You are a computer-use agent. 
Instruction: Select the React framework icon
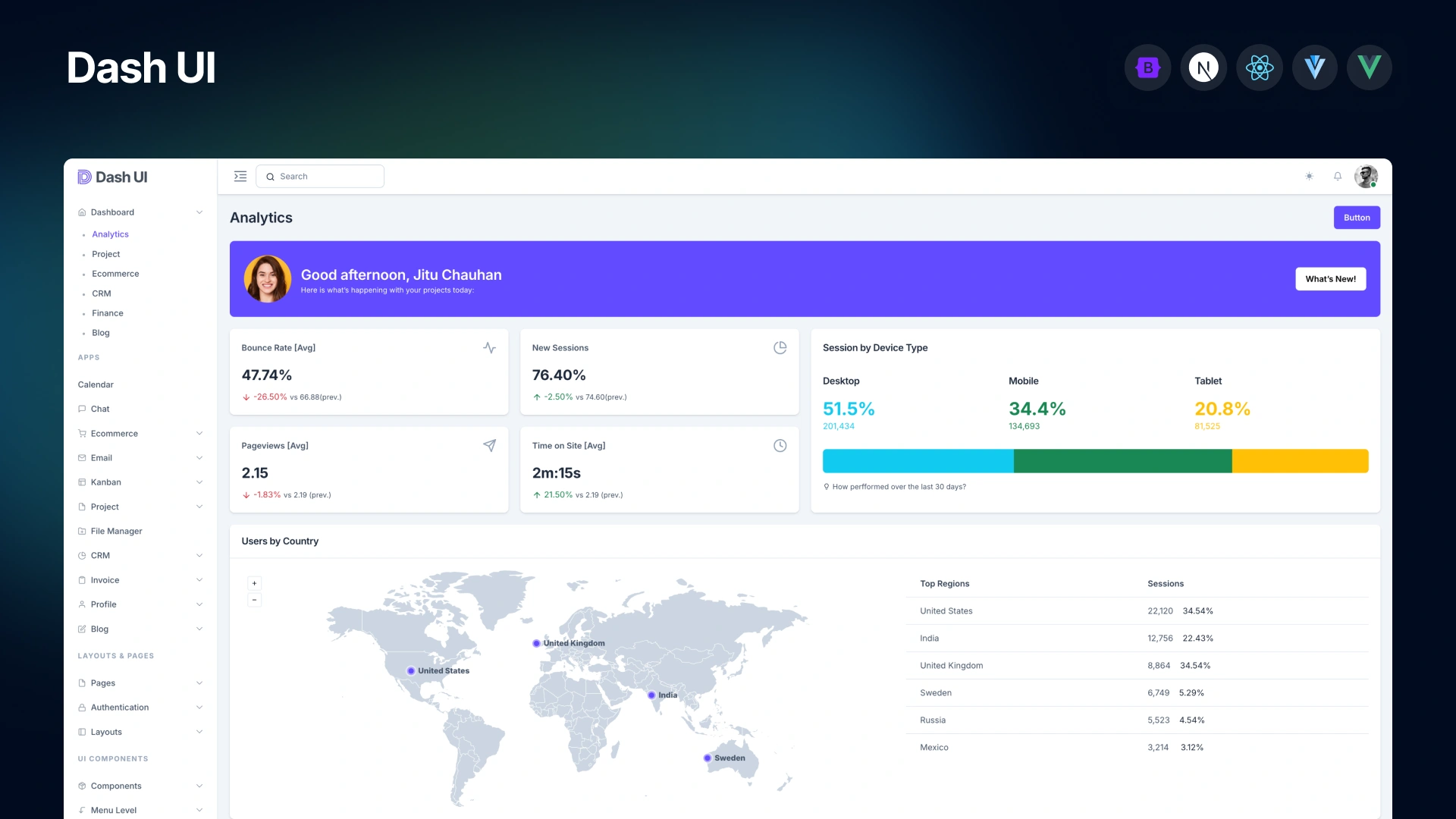tap(1259, 67)
